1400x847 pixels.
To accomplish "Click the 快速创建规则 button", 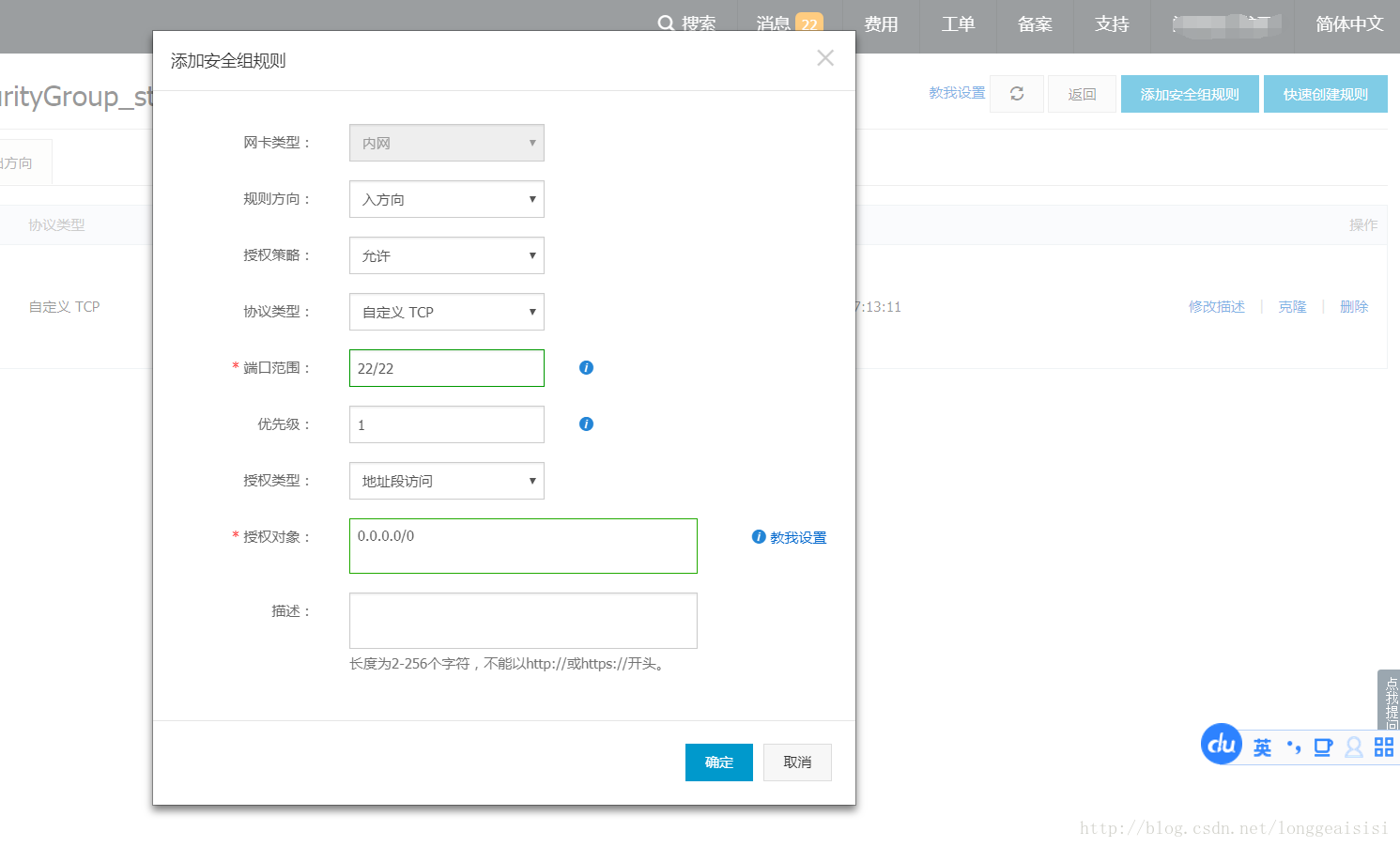I will pos(1326,94).
